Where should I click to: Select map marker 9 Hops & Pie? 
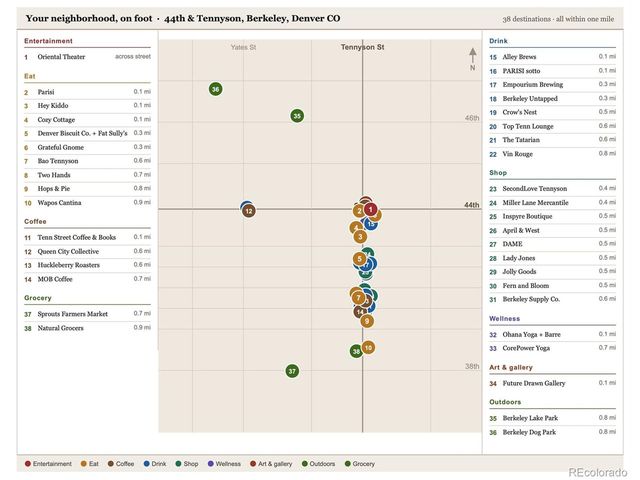coord(367,321)
